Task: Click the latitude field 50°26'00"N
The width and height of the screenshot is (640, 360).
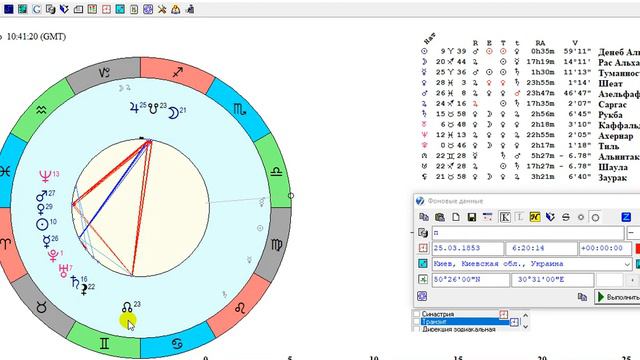Action: 471,280
